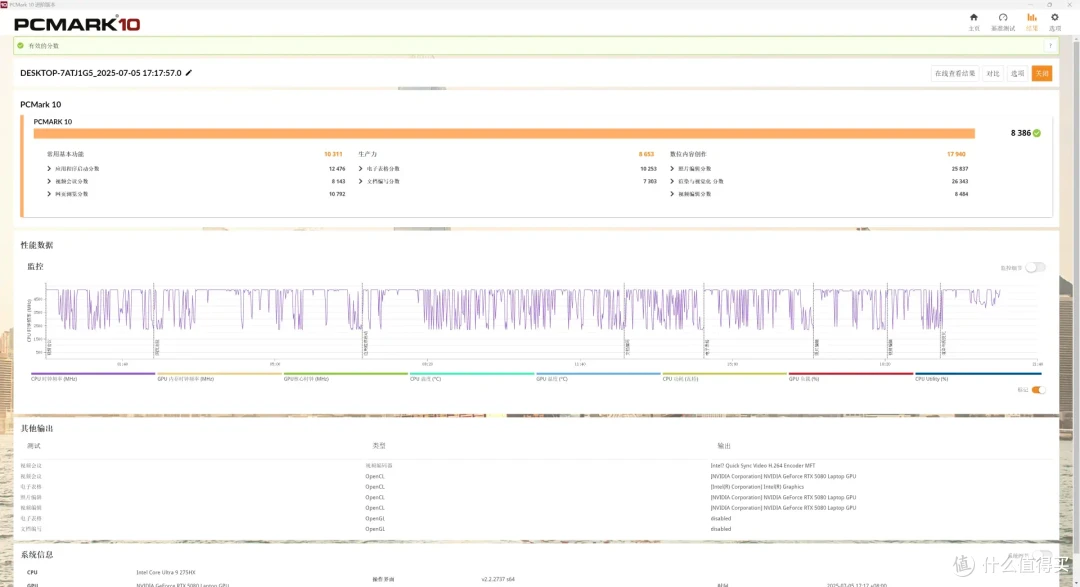
Task: Click the green valid-score checkmark icon
Action: [x=21, y=45]
